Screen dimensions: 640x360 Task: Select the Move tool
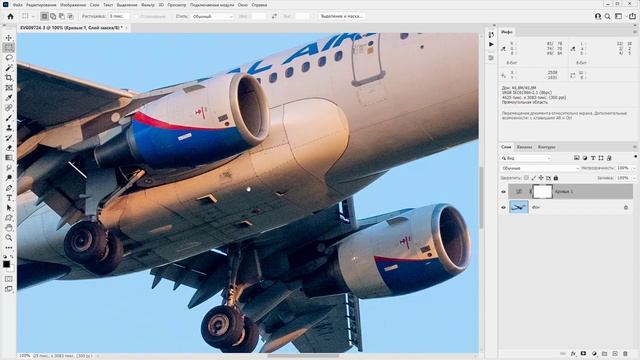pos(9,38)
